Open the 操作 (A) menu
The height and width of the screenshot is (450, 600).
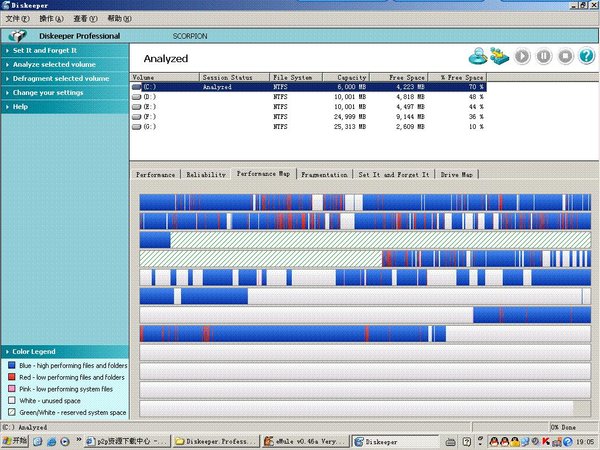(51, 18)
